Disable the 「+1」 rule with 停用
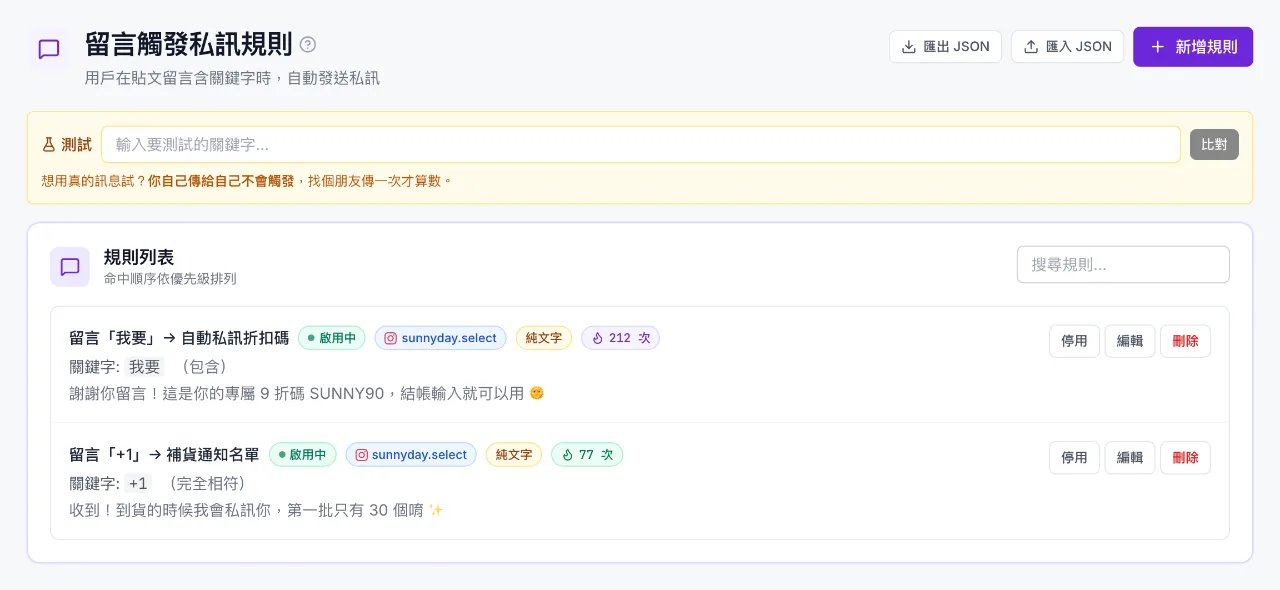The width and height of the screenshot is (1280, 590). (1074, 458)
